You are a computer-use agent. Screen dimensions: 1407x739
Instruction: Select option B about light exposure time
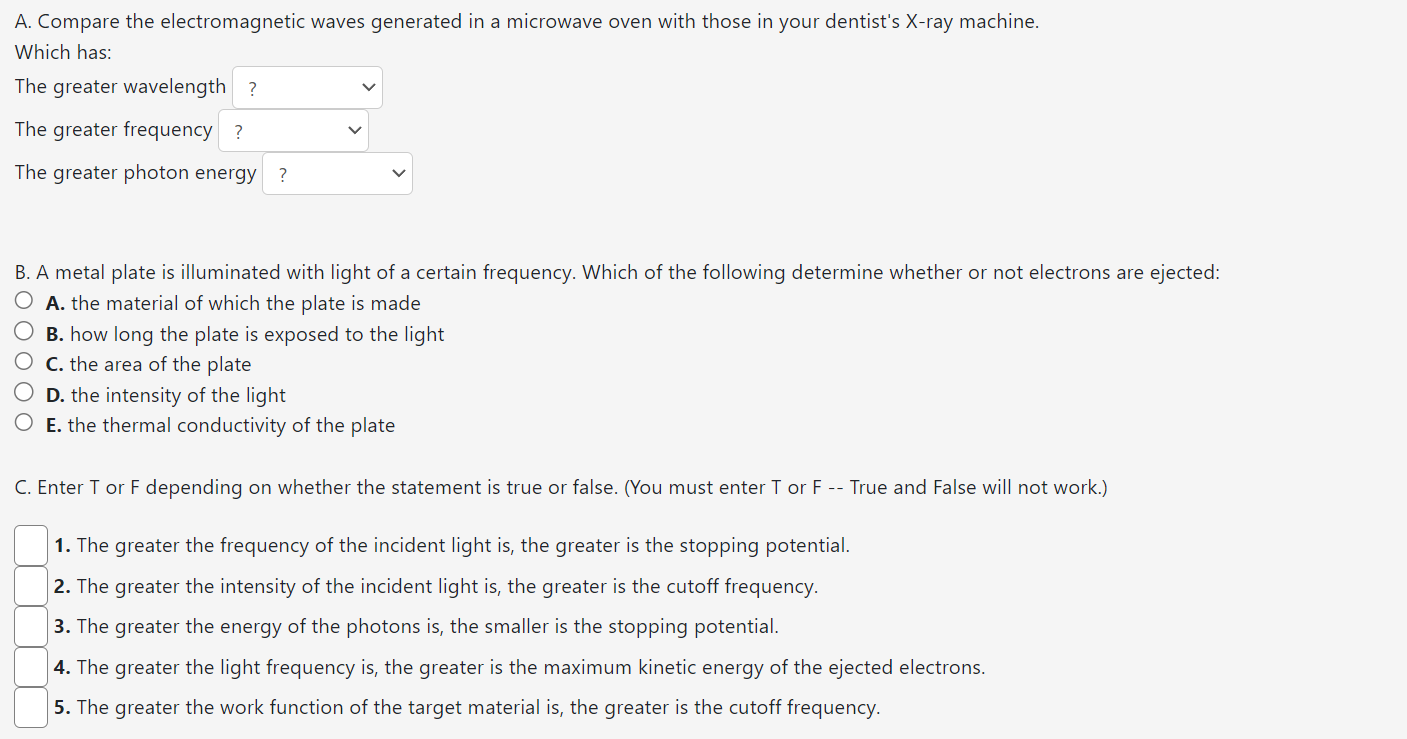(x=24, y=330)
